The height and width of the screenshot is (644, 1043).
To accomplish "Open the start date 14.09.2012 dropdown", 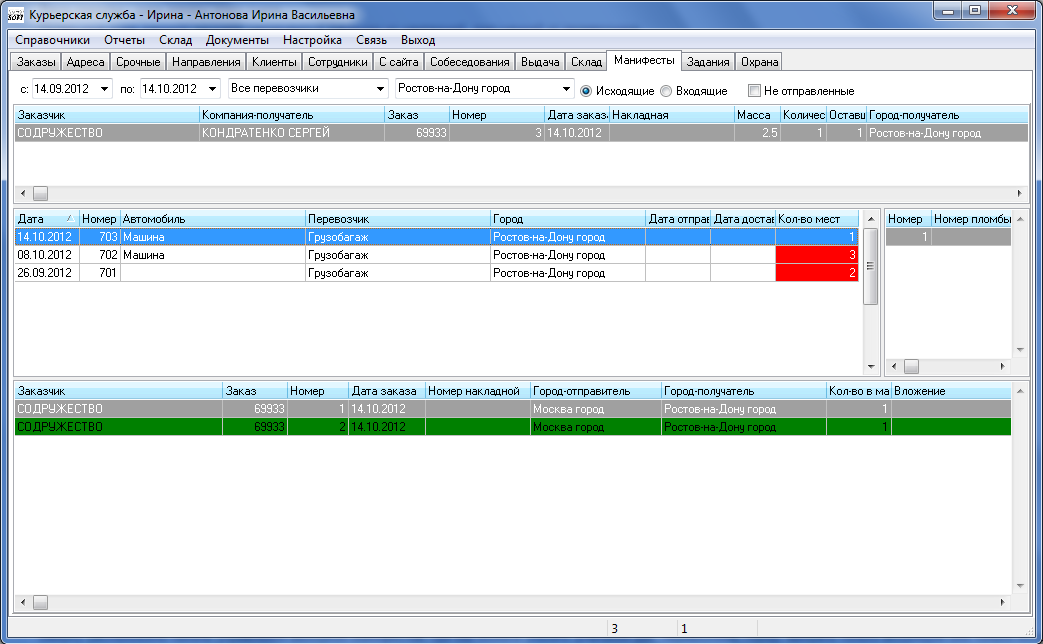I will click(105, 88).
